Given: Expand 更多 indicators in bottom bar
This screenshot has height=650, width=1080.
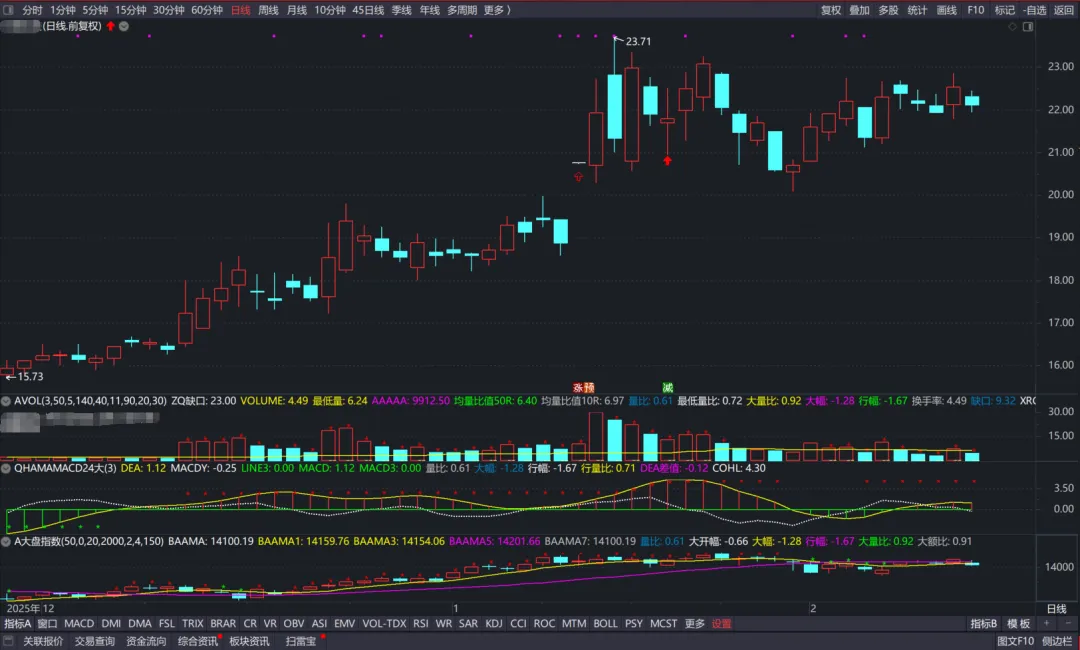Looking at the screenshot, I should [x=694, y=623].
